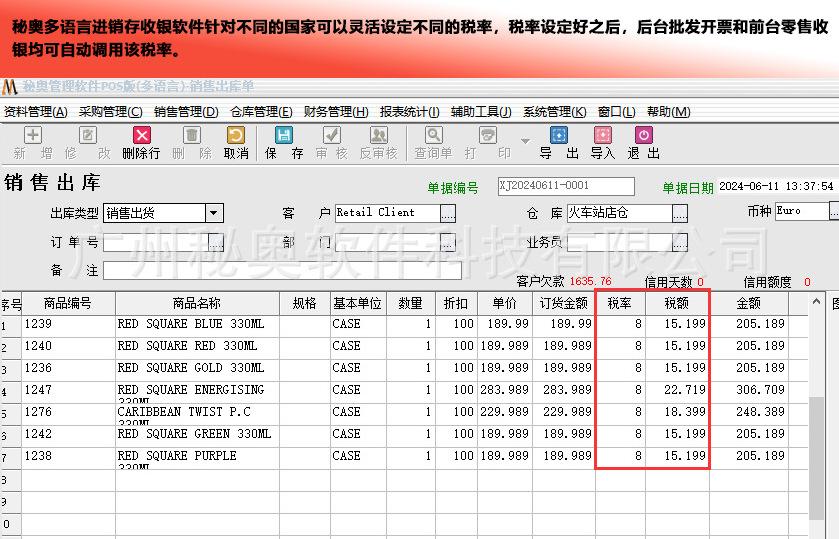Click unit price cell 229.989
Image resolution: width=839 pixels, height=539 pixels.
[505, 412]
